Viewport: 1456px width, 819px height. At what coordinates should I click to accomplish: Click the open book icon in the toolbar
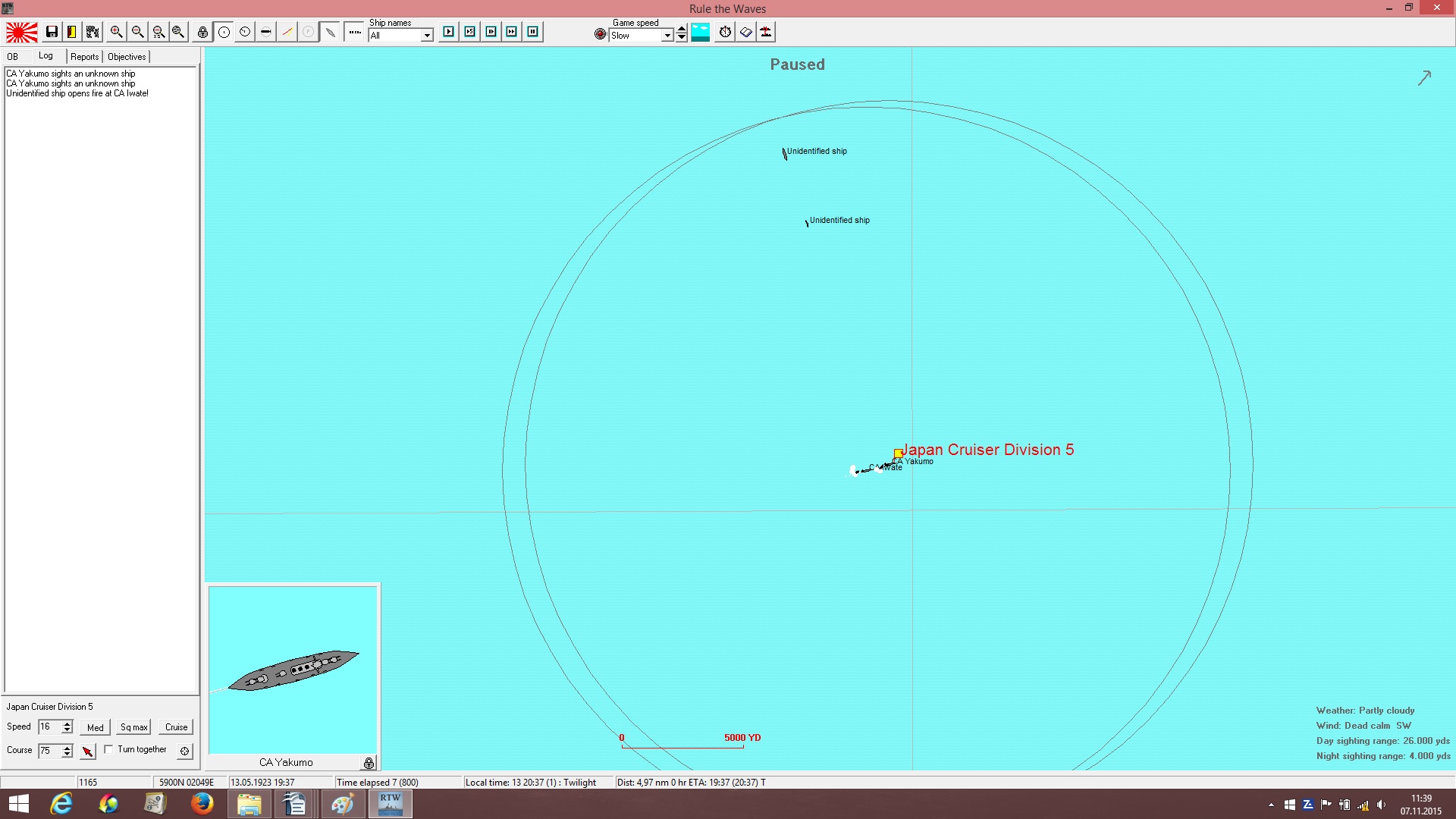pyautogui.click(x=746, y=32)
